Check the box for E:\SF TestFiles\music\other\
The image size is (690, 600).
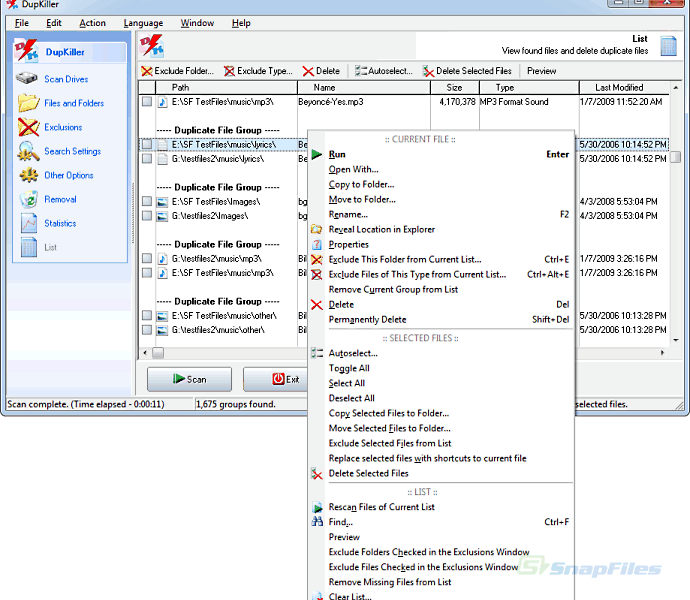147,316
